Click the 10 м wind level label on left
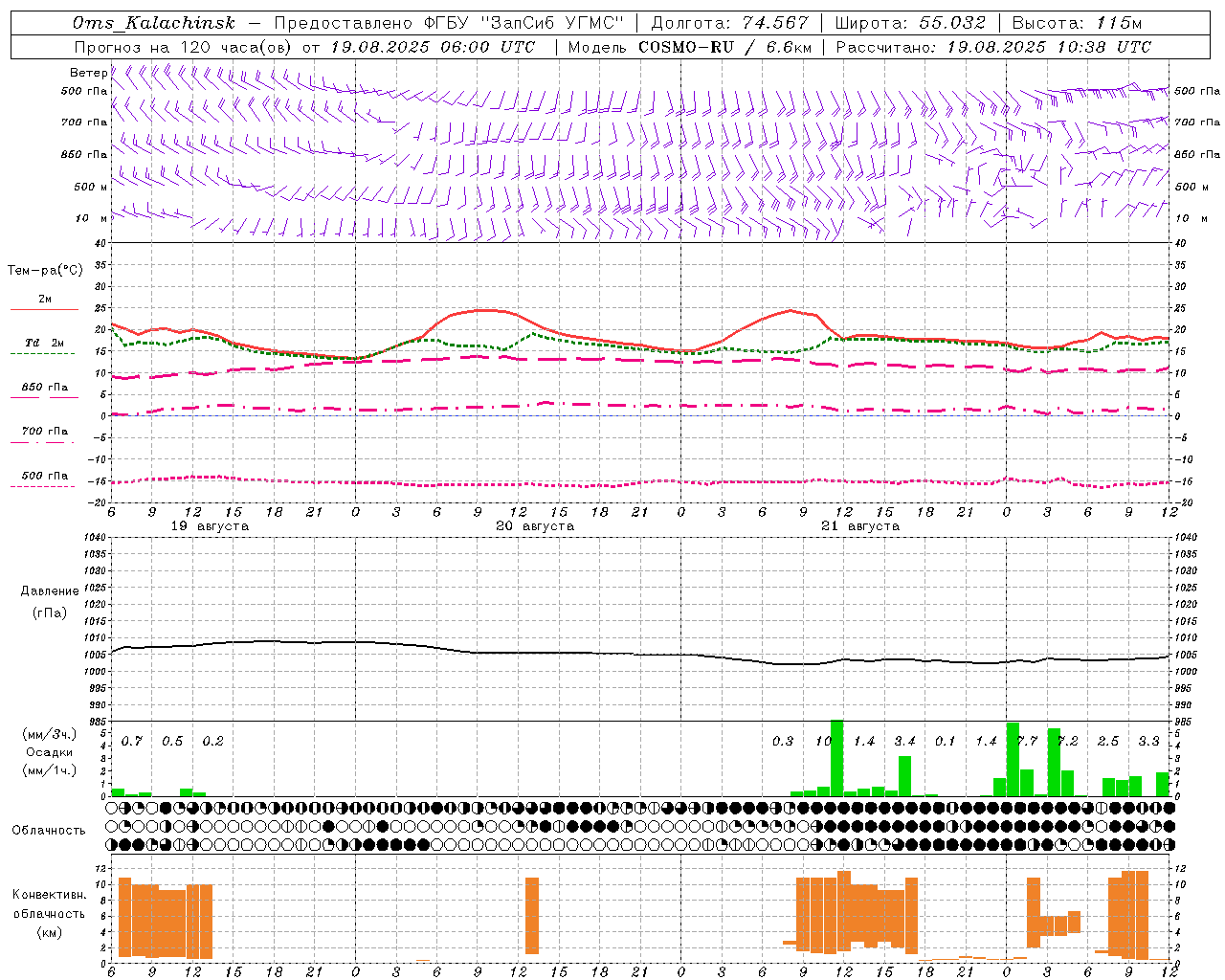 [x=91, y=218]
